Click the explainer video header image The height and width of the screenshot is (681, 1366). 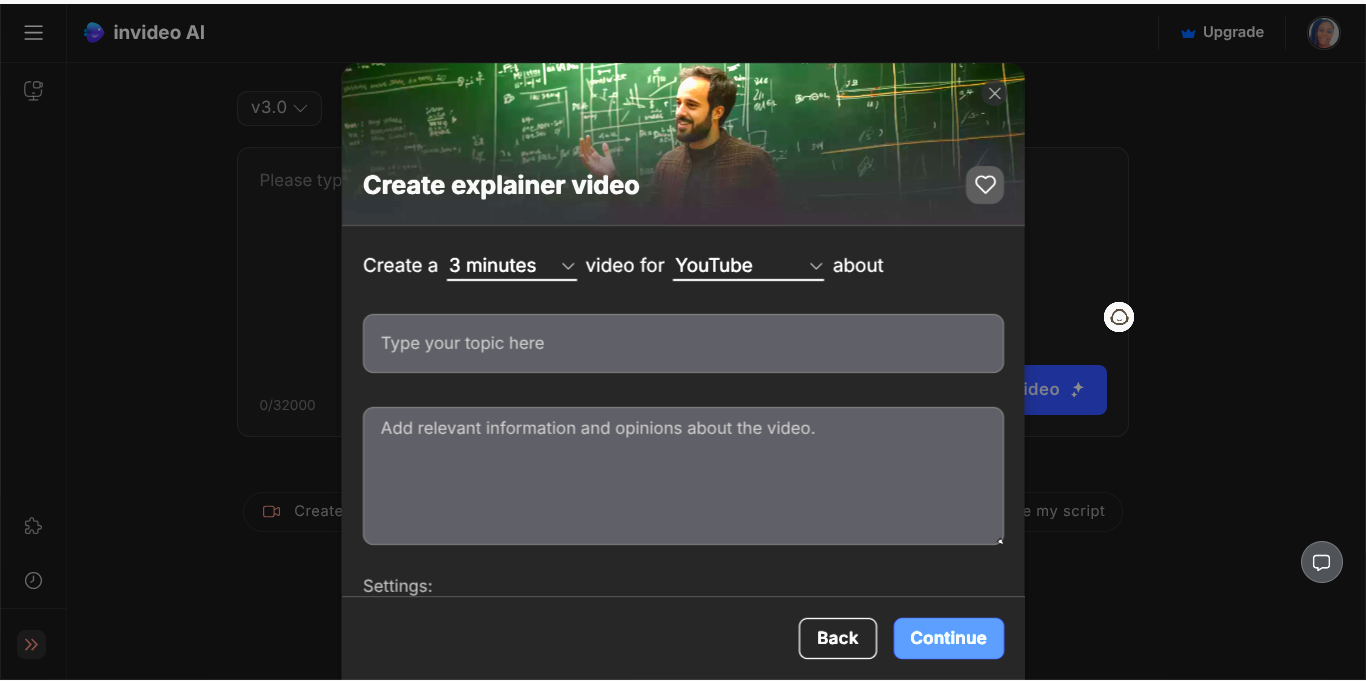tap(683, 145)
